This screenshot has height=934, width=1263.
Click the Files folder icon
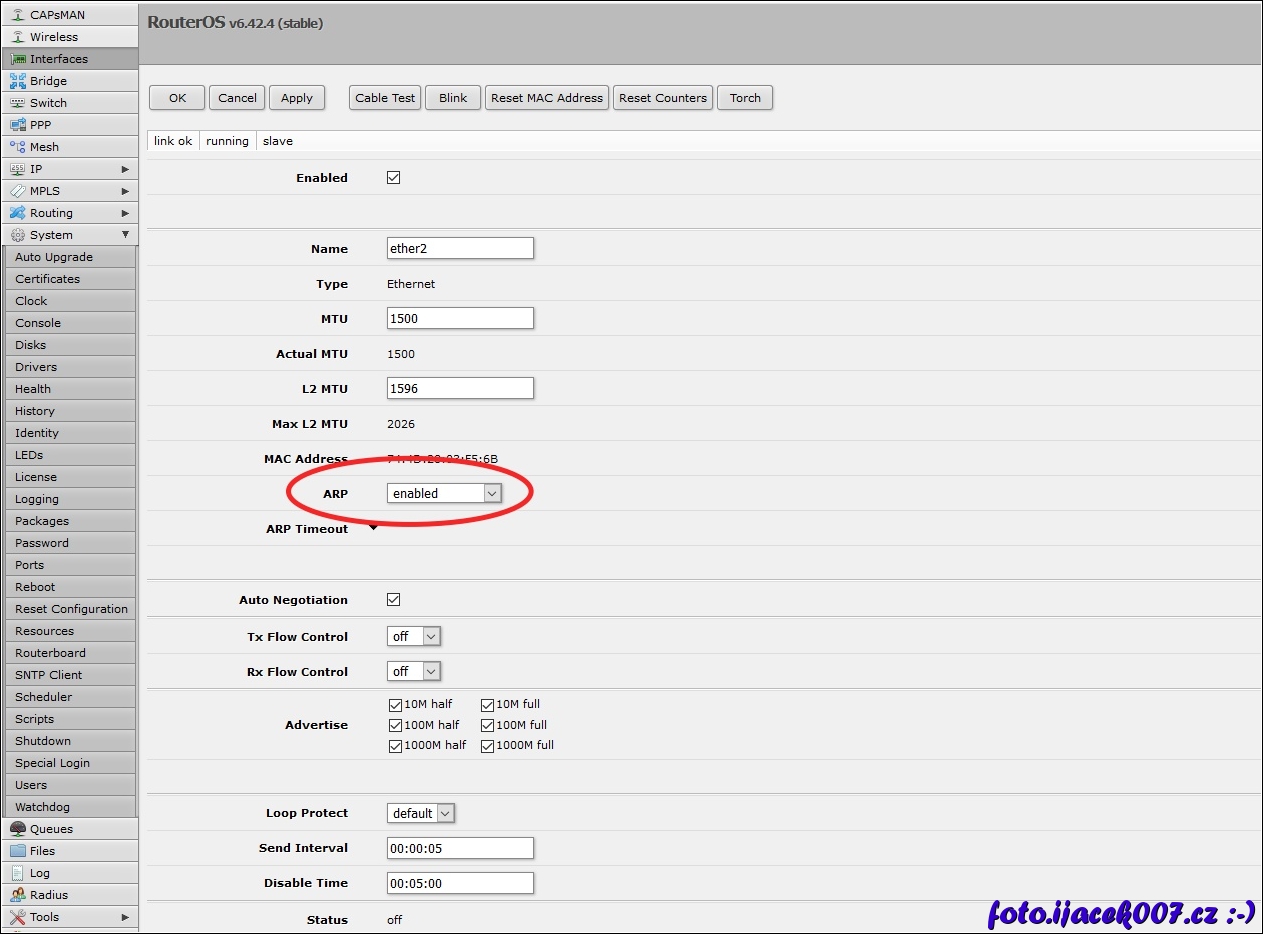(18, 851)
